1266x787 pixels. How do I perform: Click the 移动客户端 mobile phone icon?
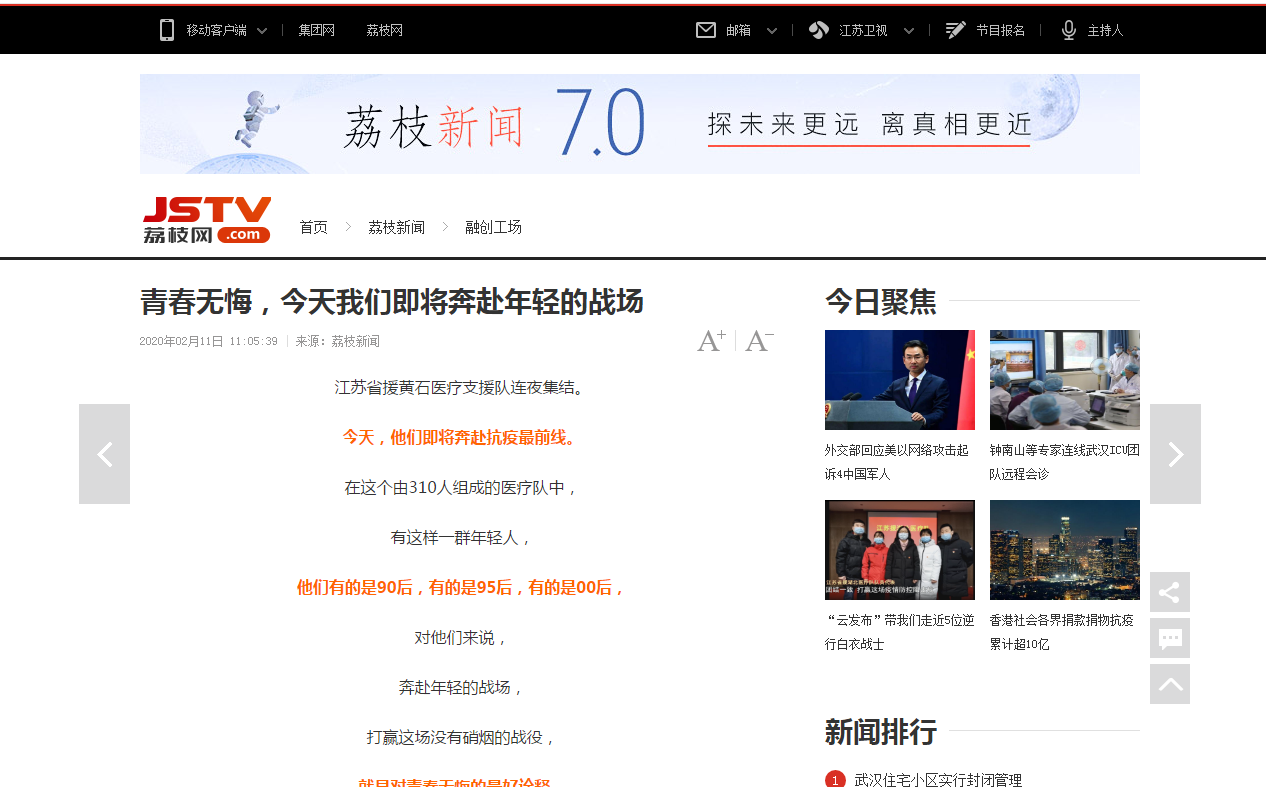(166, 30)
